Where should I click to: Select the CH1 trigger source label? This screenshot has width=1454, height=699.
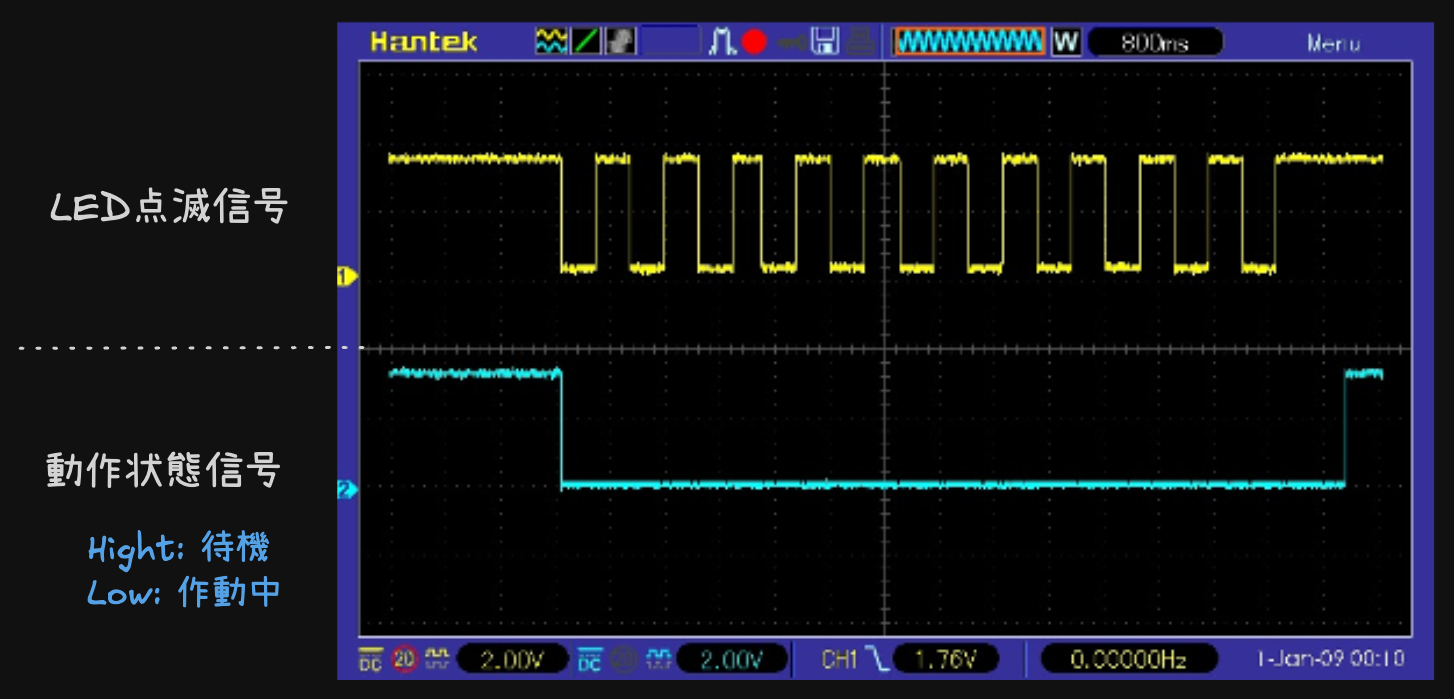pyautogui.click(x=840, y=659)
